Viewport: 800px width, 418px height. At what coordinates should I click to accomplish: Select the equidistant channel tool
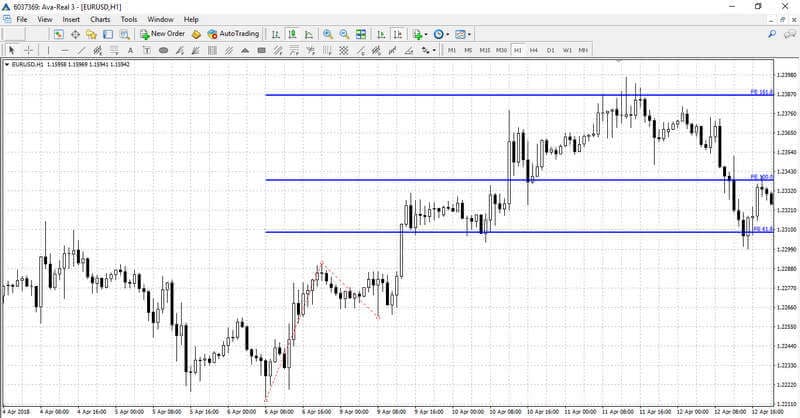97,50
